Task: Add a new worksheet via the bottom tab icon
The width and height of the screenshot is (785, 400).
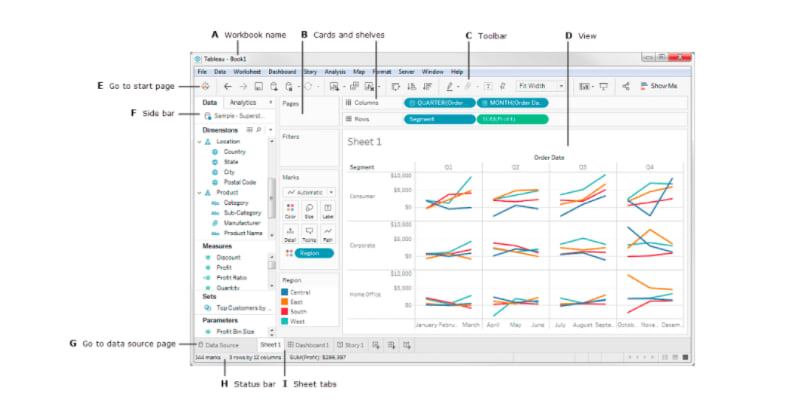Action: [375, 345]
